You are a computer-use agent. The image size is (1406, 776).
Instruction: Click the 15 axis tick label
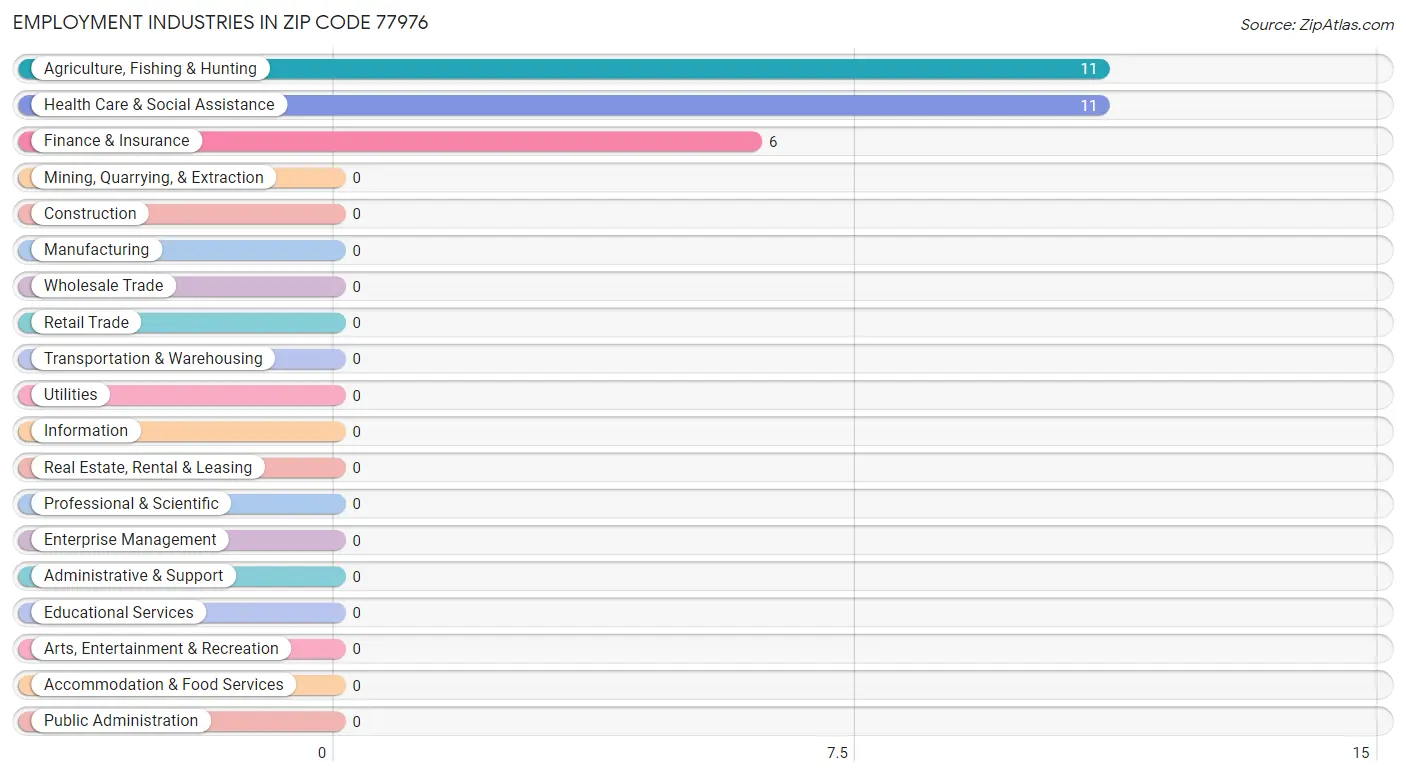point(1361,753)
